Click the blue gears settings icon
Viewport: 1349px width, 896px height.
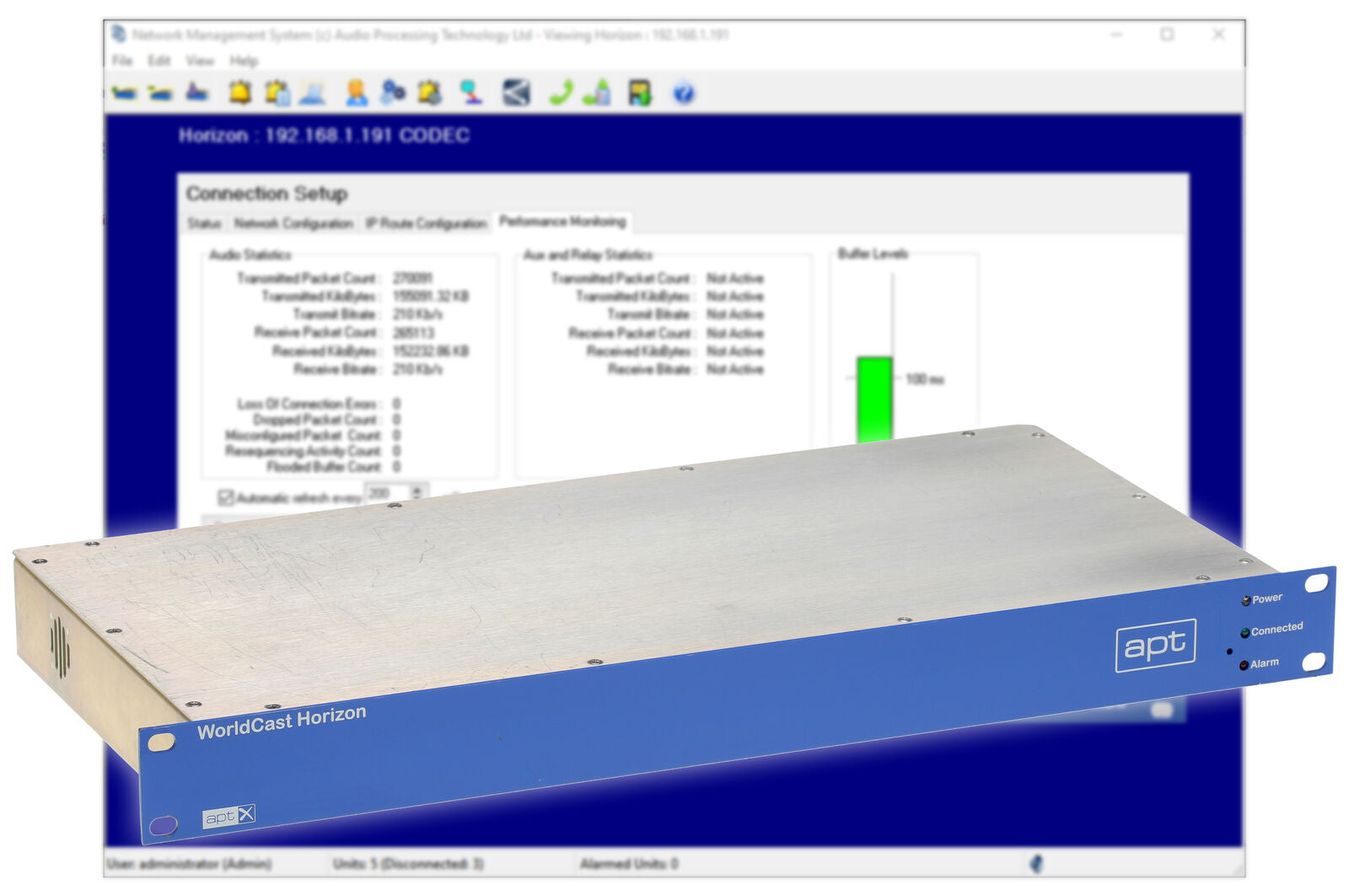(392, 93)
